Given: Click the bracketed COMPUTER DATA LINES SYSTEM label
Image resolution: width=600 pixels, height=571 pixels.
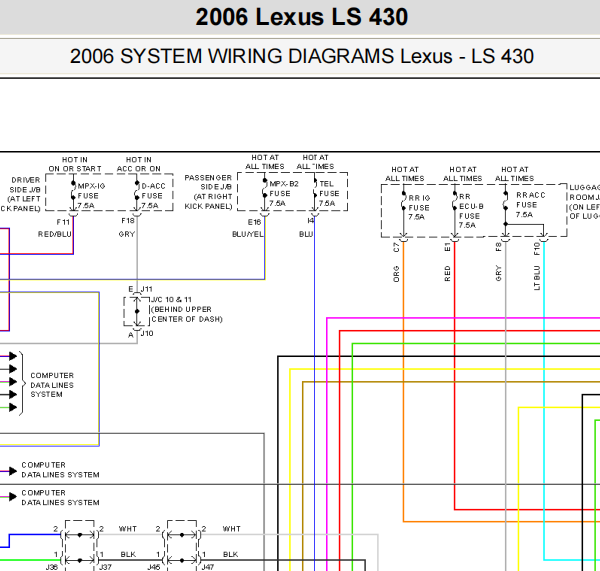Looking at the screenshot, I should 52,385.
